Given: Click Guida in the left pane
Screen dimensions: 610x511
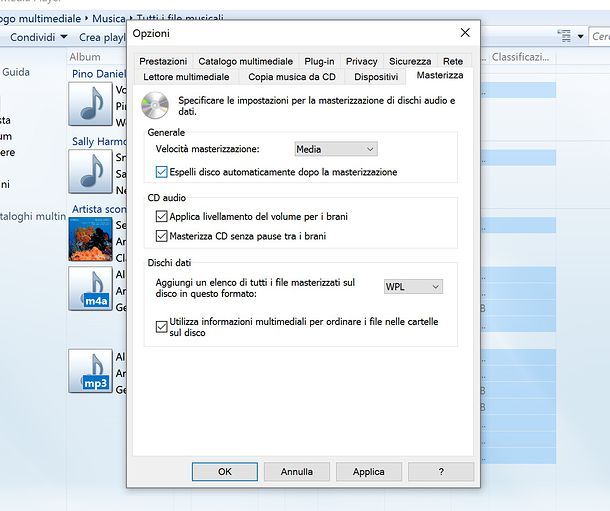Looking at the screenshot, I should click(16, 72).
